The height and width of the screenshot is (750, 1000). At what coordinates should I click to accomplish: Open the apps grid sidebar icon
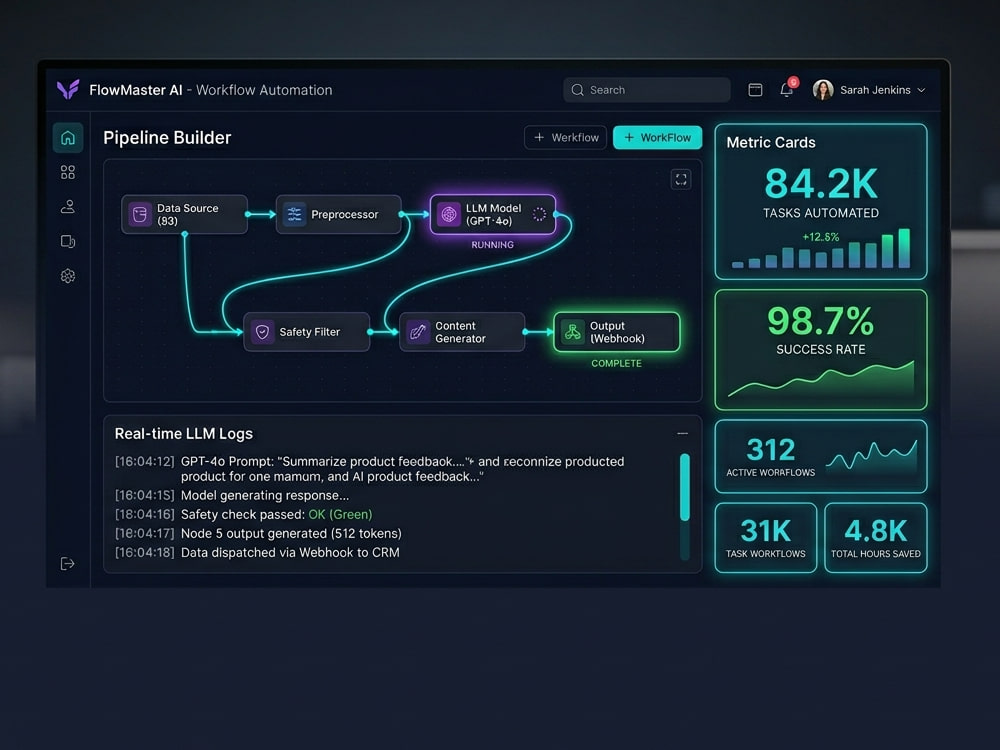pos(68,172)
